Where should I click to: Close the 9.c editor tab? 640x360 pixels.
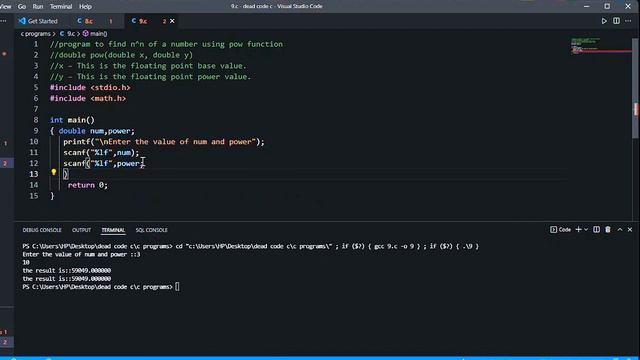coord(172,21)
